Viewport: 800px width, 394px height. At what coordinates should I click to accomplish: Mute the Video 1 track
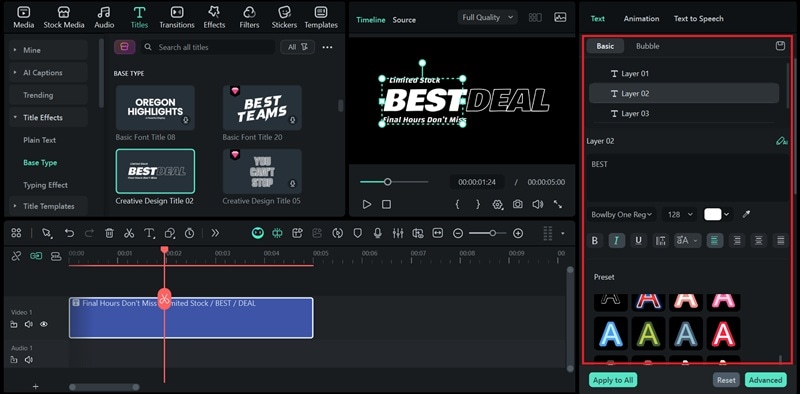click(29, 324)
